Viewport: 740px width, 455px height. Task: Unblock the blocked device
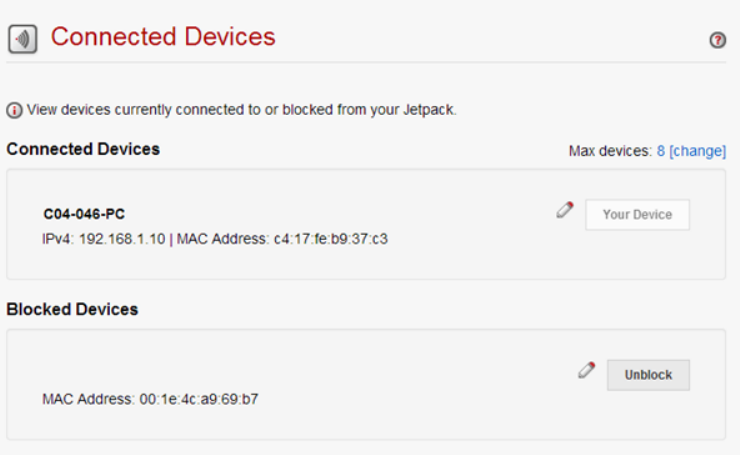(648, 375)
